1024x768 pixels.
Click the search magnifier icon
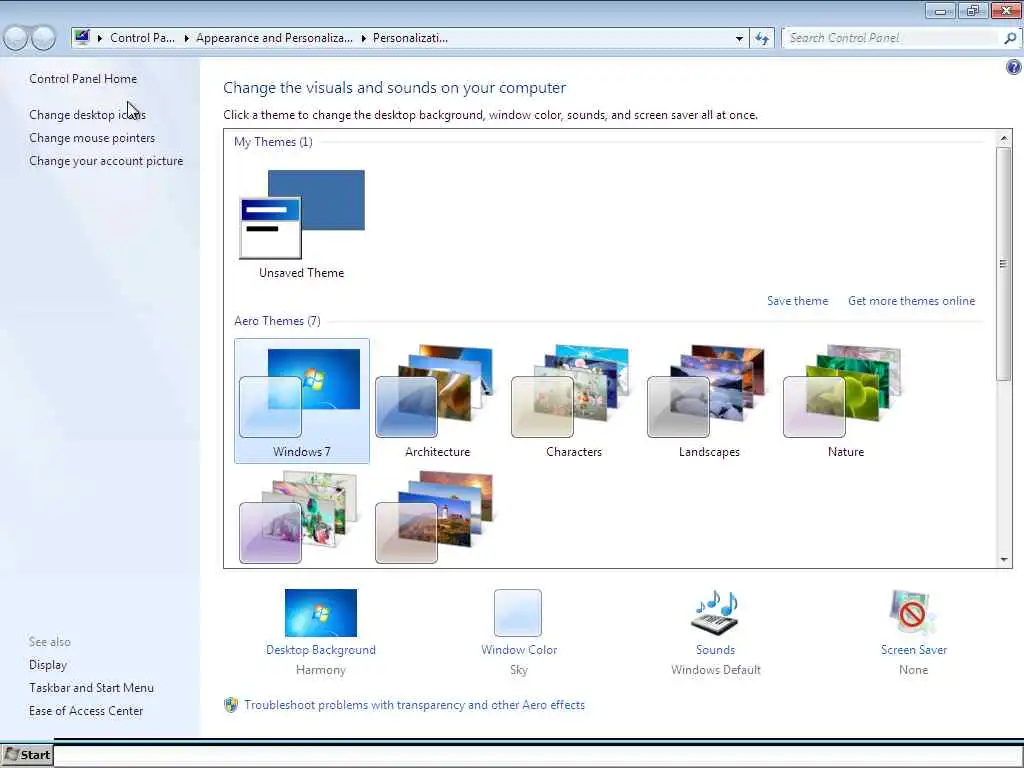pos(1010,38)
